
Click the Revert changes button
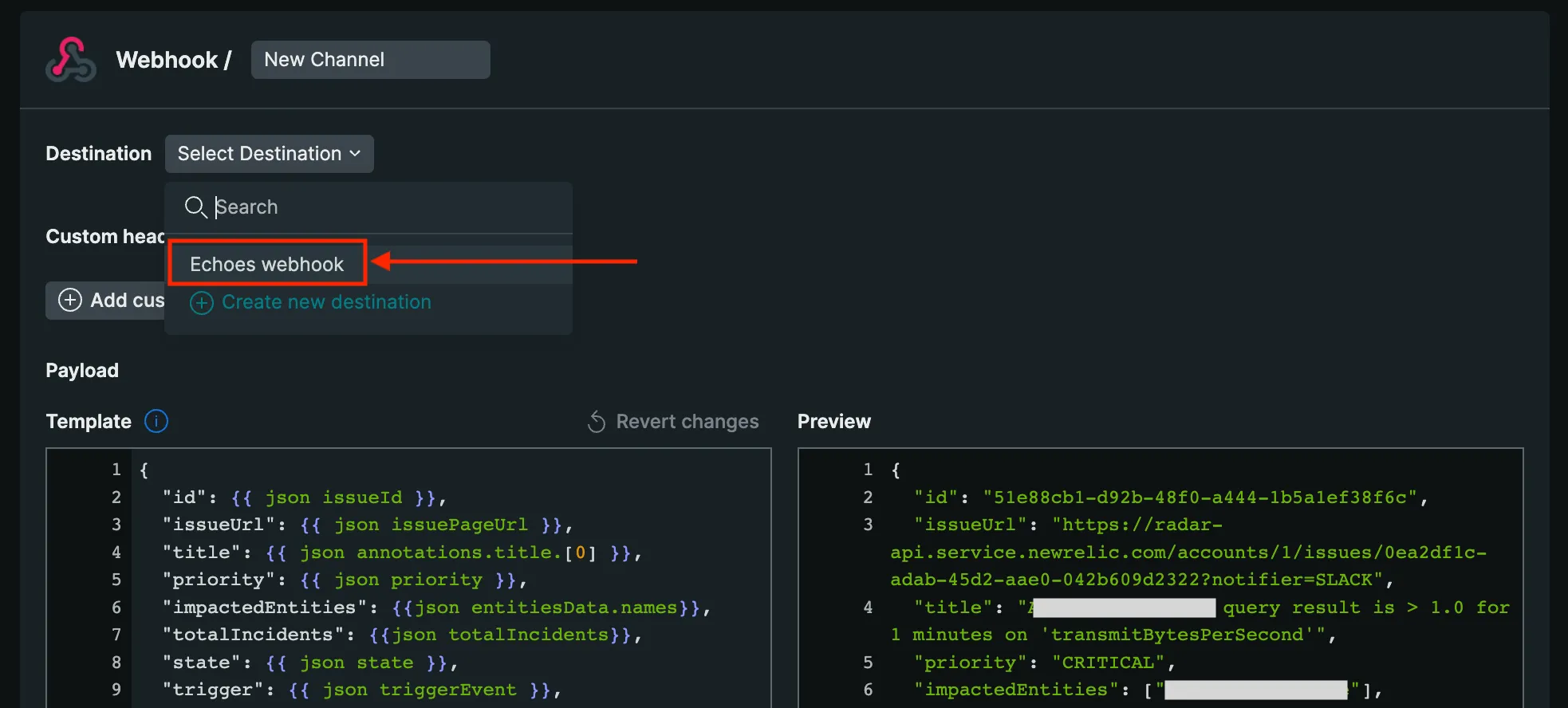coord(673,421)
